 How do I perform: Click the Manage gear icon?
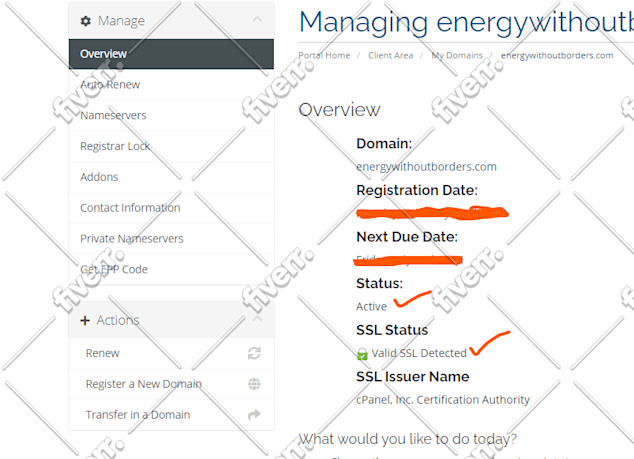point(85,21)
